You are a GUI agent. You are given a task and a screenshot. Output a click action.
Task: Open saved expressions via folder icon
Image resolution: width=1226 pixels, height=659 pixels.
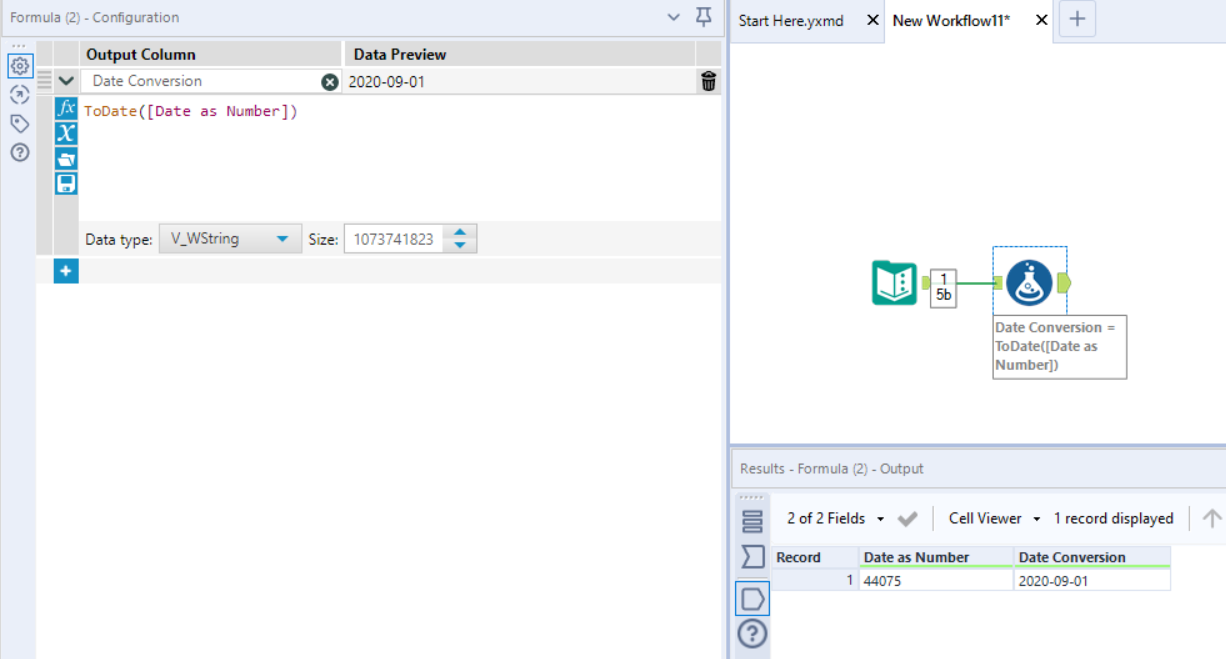(66, 157)
